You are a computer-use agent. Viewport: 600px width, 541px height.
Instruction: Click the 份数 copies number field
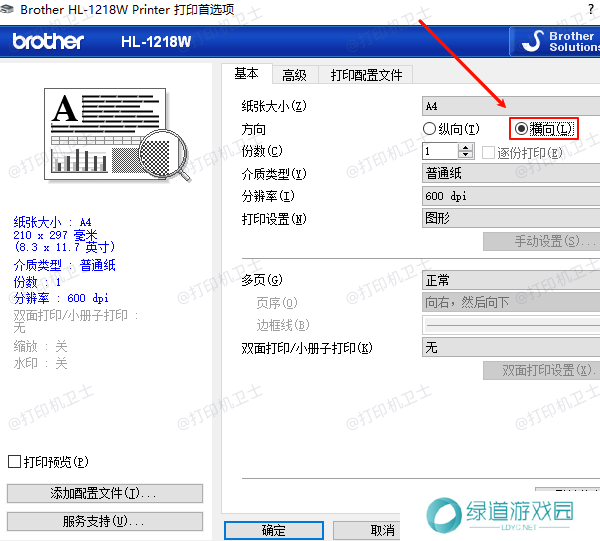coord(440,151)
